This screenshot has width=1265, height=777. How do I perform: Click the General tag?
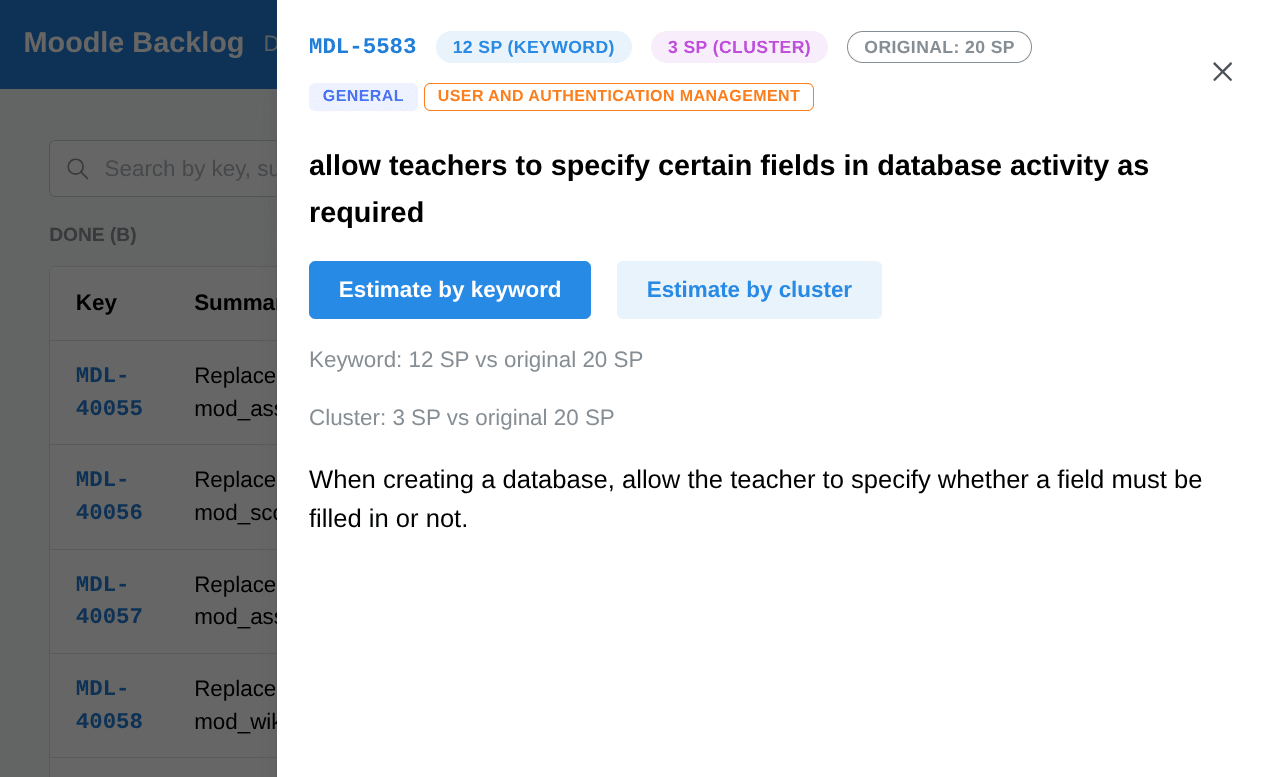[x=363, y=96]
